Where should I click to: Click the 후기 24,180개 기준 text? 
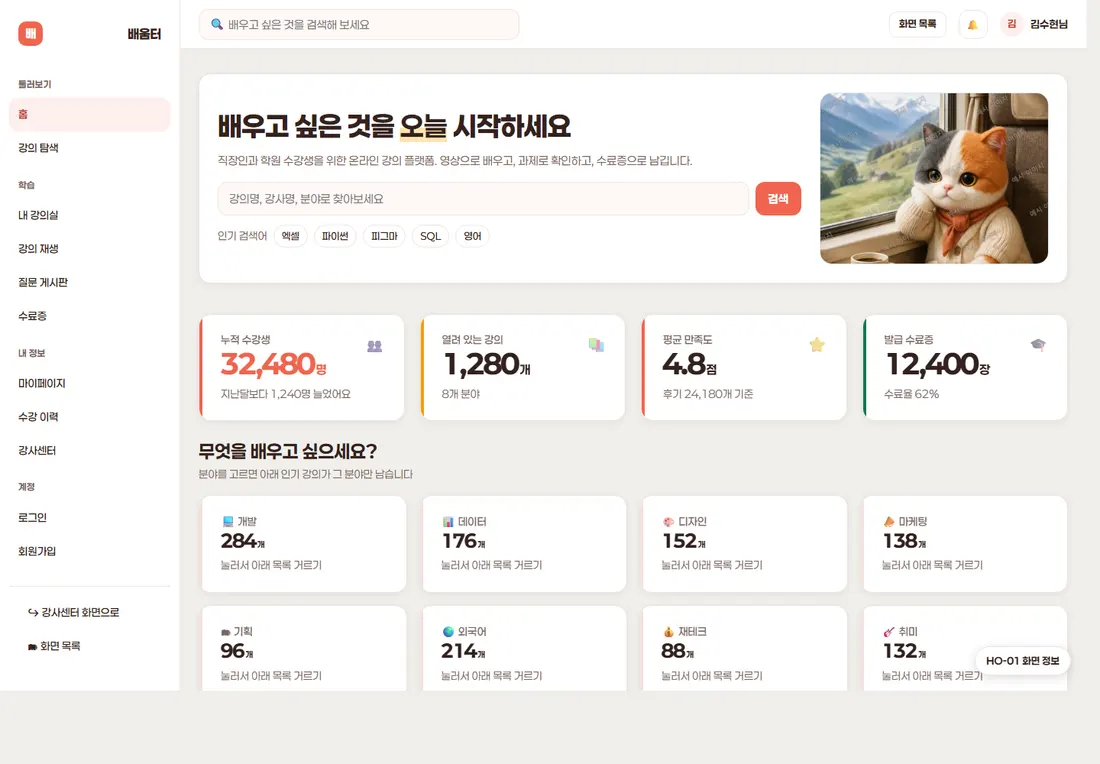pos(708,394)
